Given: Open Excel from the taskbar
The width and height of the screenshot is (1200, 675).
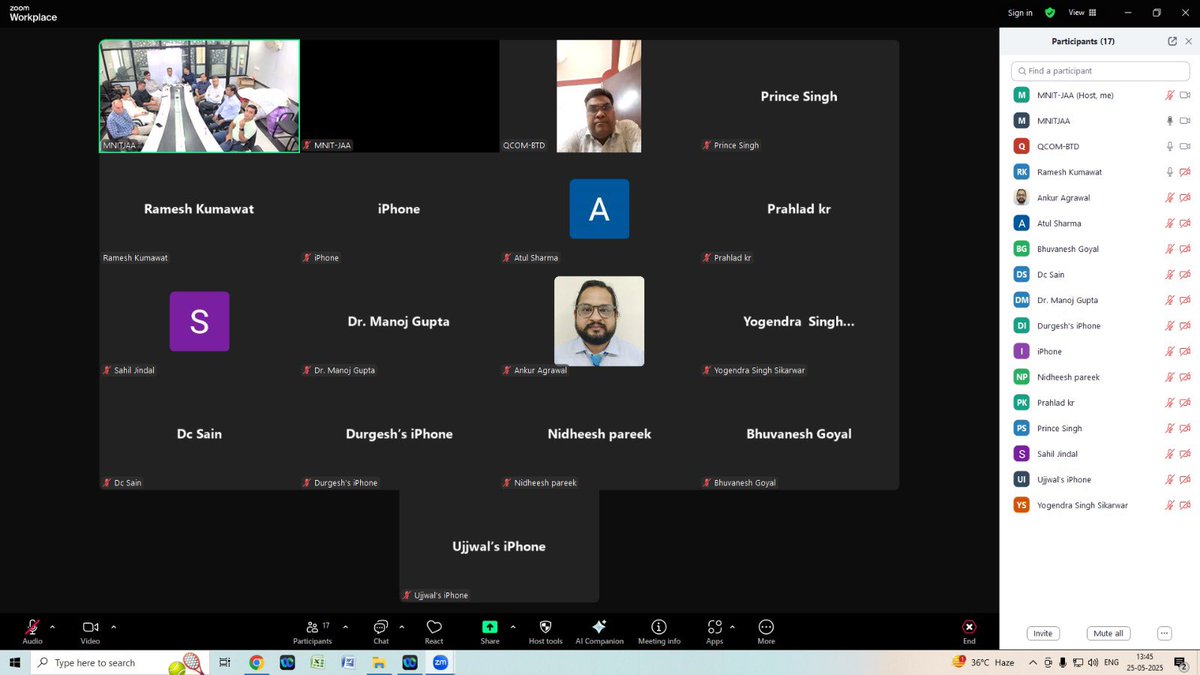Looking at the screenshot, I should coord(317,662).
